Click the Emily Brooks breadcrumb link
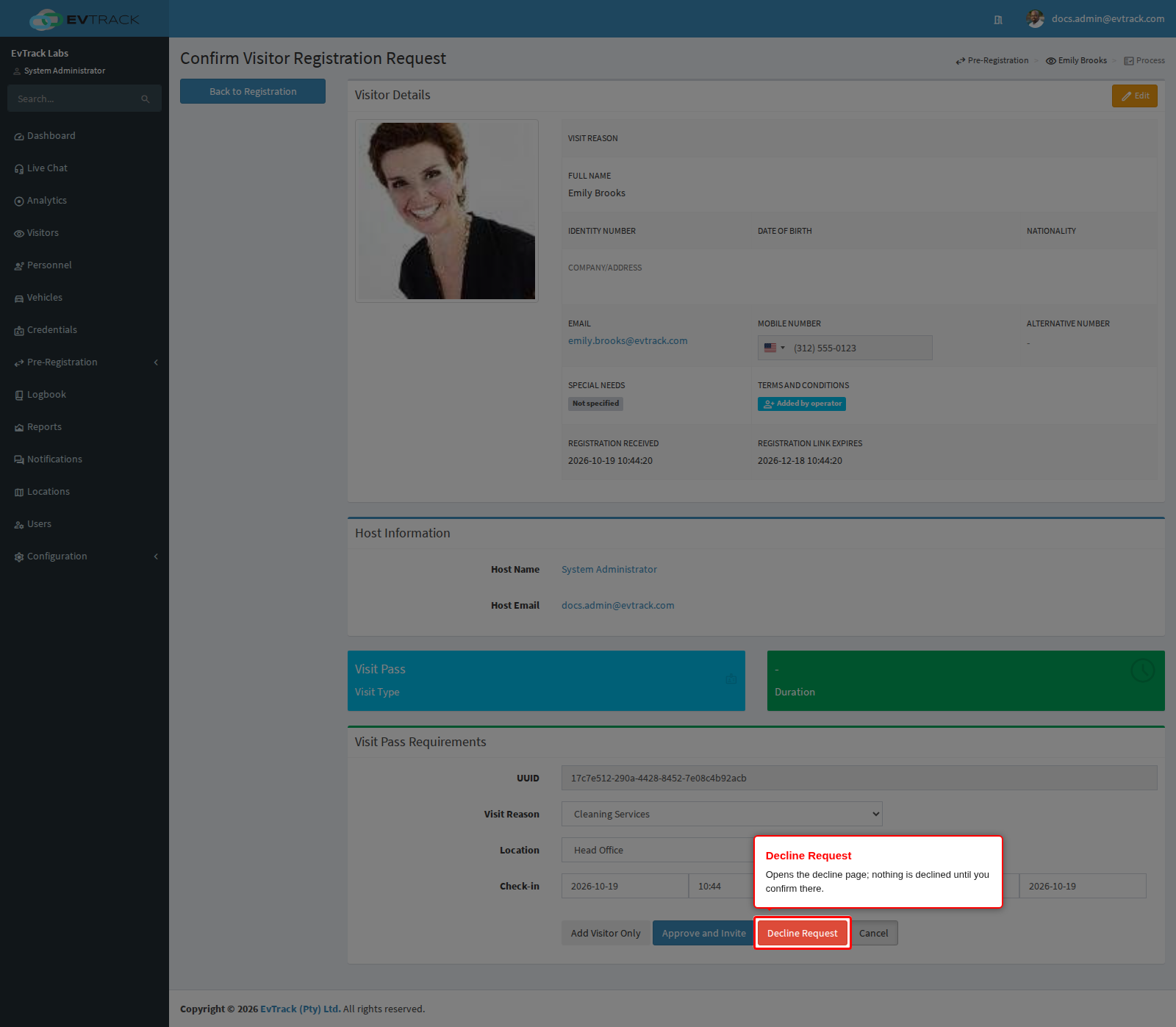The height and width of the screenshot is (1027, 1176). [x=1077, y=61]
